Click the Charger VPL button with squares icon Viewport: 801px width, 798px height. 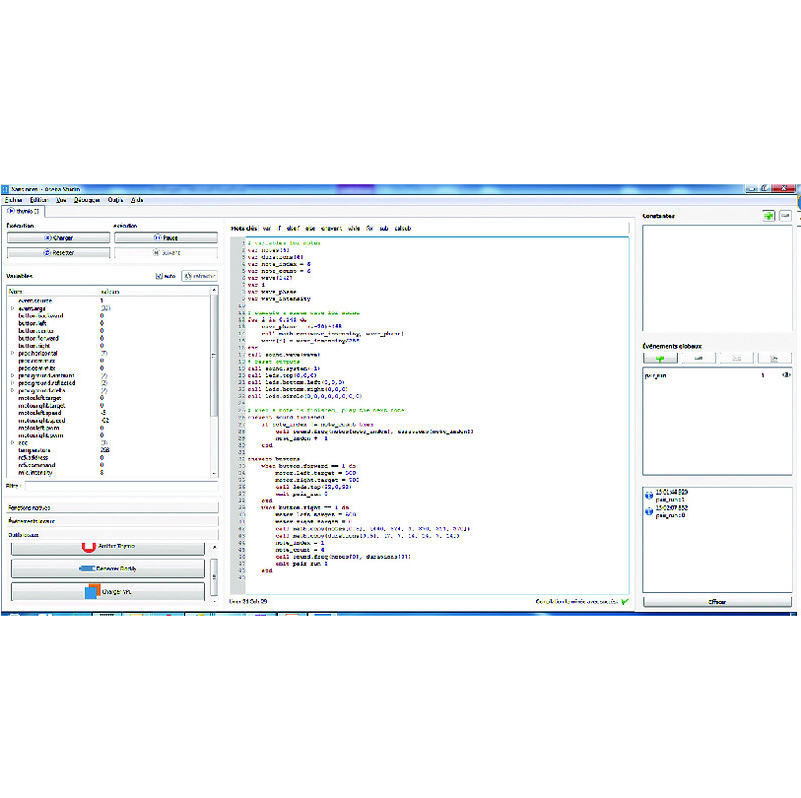(108, 592)
